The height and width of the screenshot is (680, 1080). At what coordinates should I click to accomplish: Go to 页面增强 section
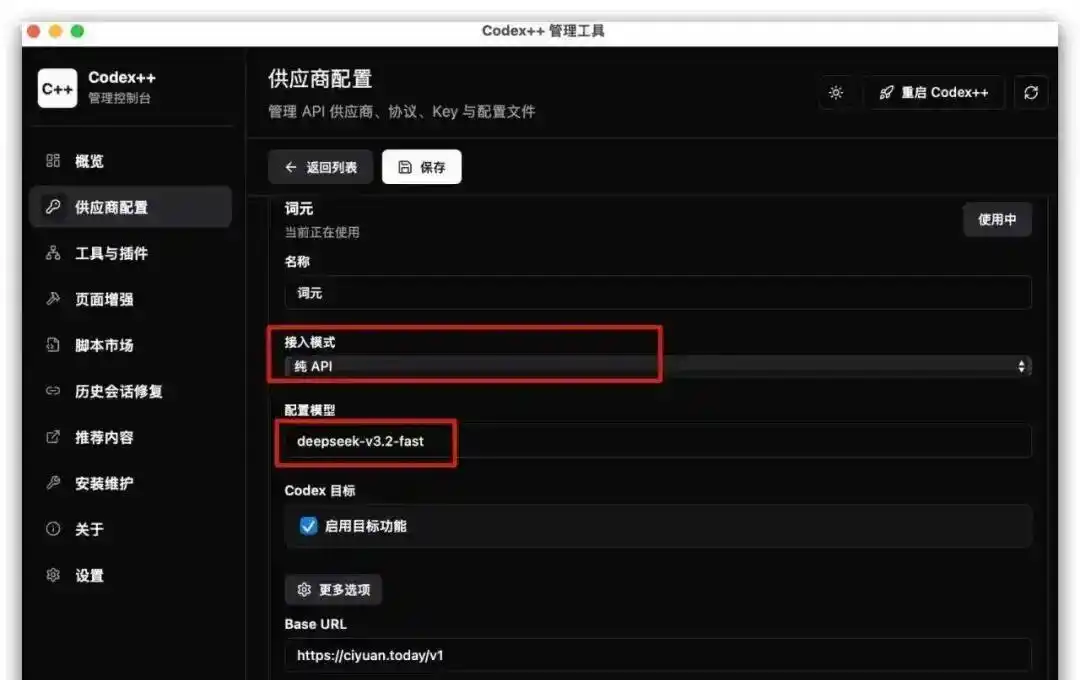[x=130, y=299]
